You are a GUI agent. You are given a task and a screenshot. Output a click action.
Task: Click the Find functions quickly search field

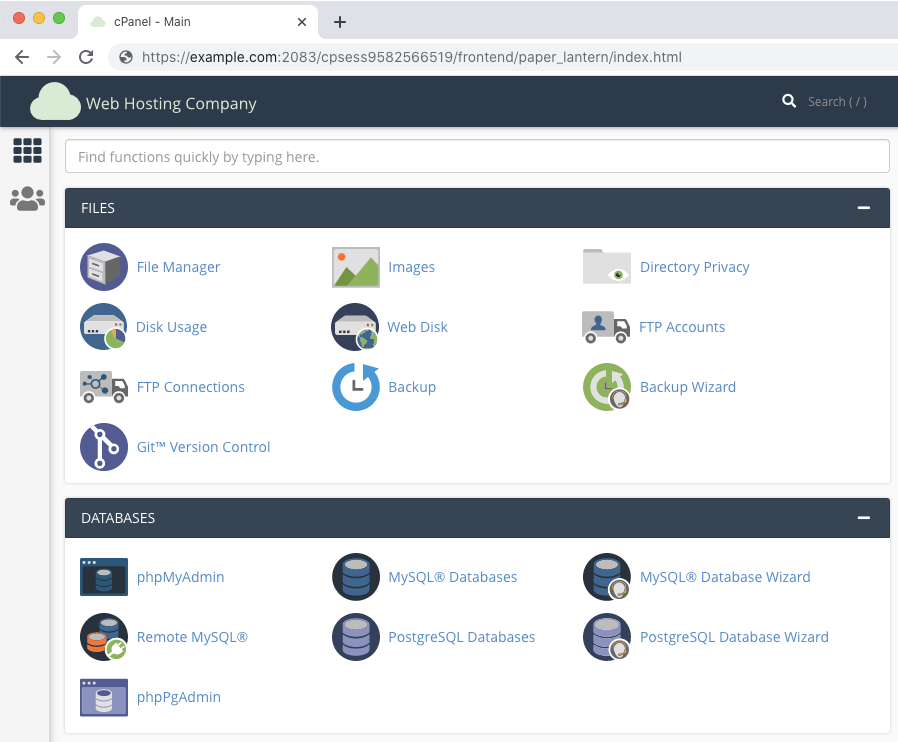tap(477, 157)
